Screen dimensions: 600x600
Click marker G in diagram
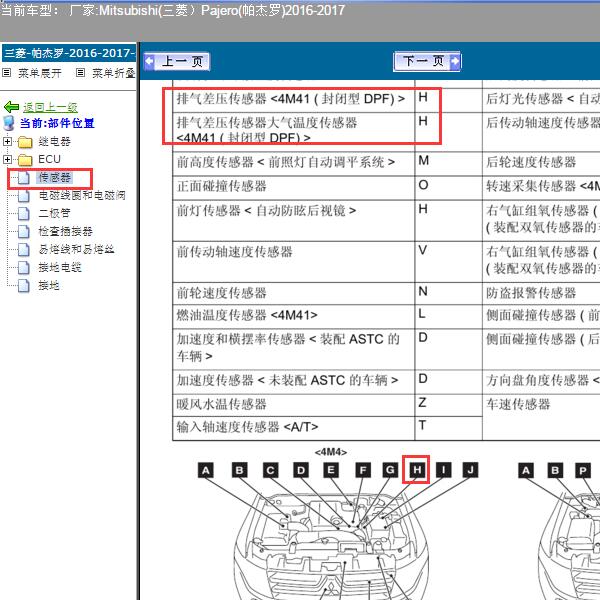(390, 470)
